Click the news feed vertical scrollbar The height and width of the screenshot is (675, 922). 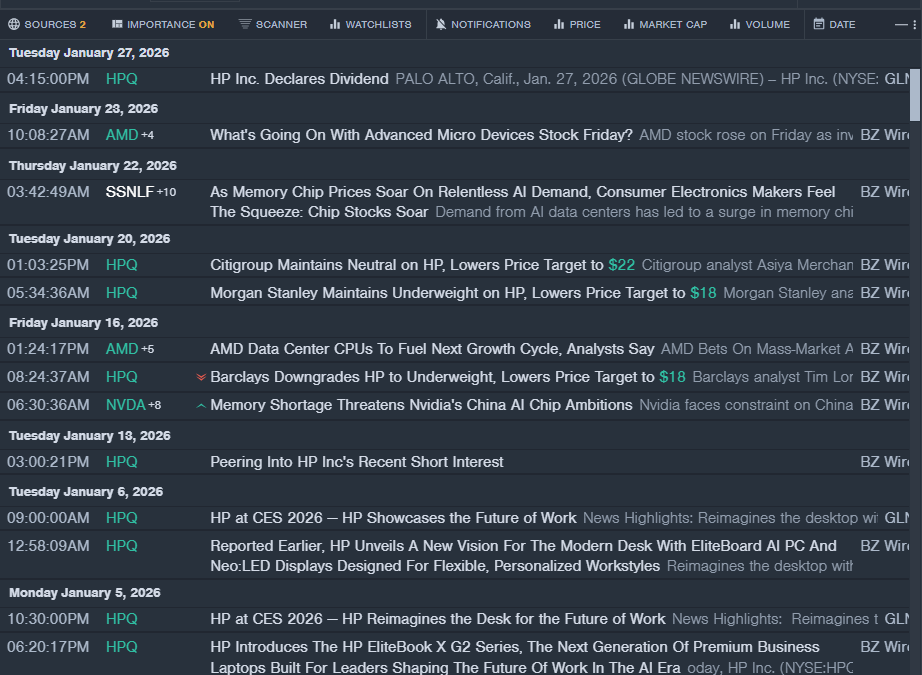tap(915, 95)
